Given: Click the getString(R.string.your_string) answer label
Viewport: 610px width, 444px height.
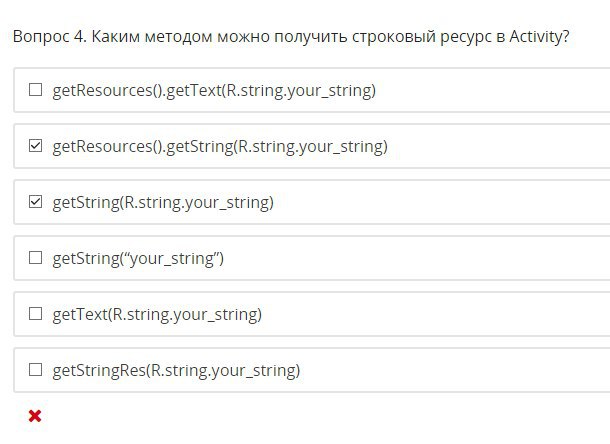Looking at the screenshot, I should (163, 203).
